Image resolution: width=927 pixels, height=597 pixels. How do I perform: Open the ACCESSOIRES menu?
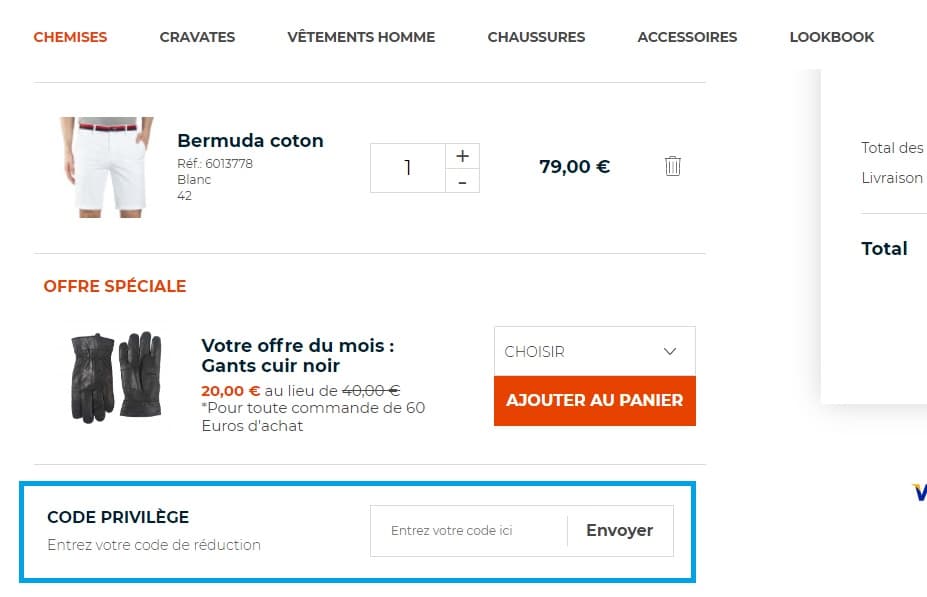click(x=687, y=36)
